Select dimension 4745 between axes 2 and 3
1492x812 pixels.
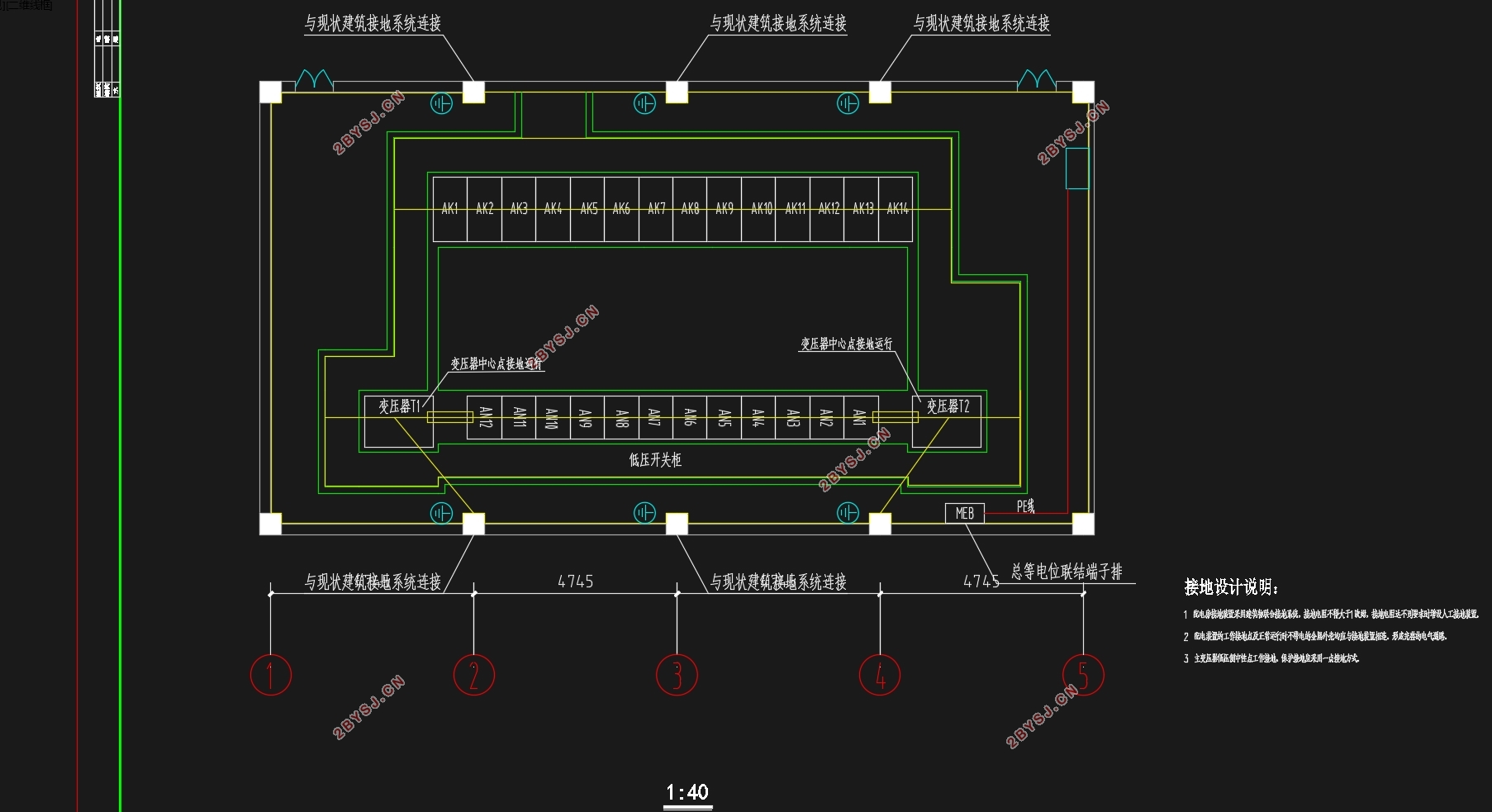coord(576,582)
